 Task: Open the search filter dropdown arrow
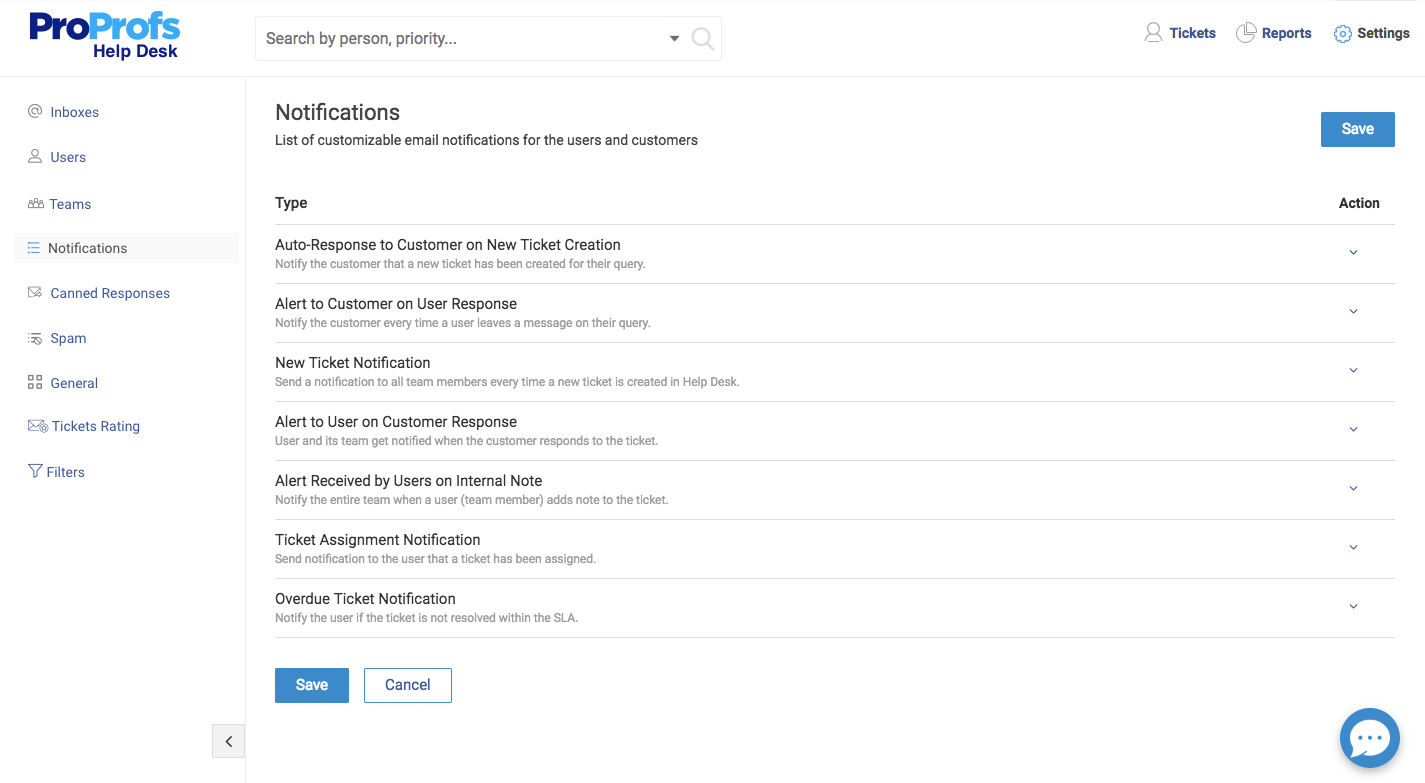(x=674, y=39)
